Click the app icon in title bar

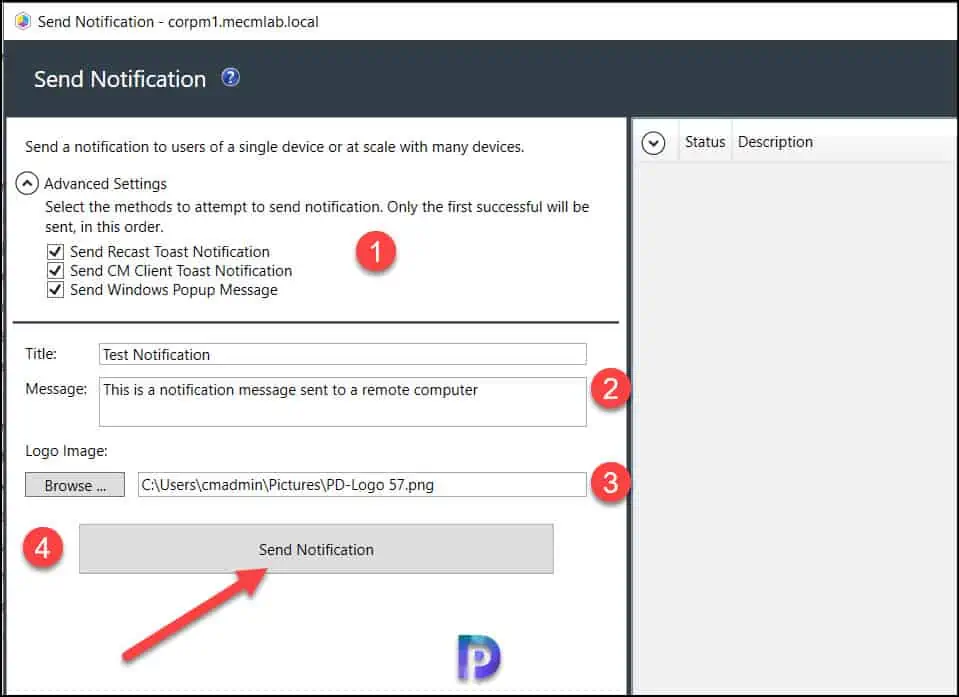pyautogui.click(x=23, y=21)
